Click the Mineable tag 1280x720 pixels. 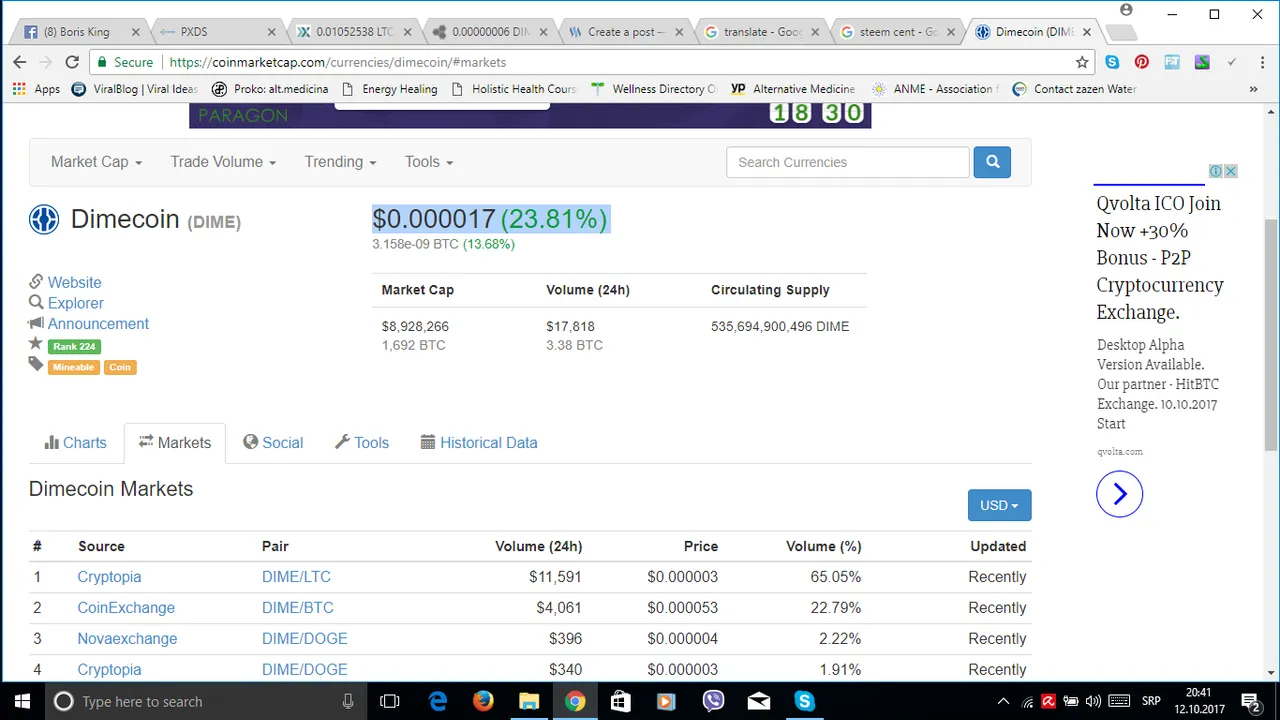[x=73, y=367]
